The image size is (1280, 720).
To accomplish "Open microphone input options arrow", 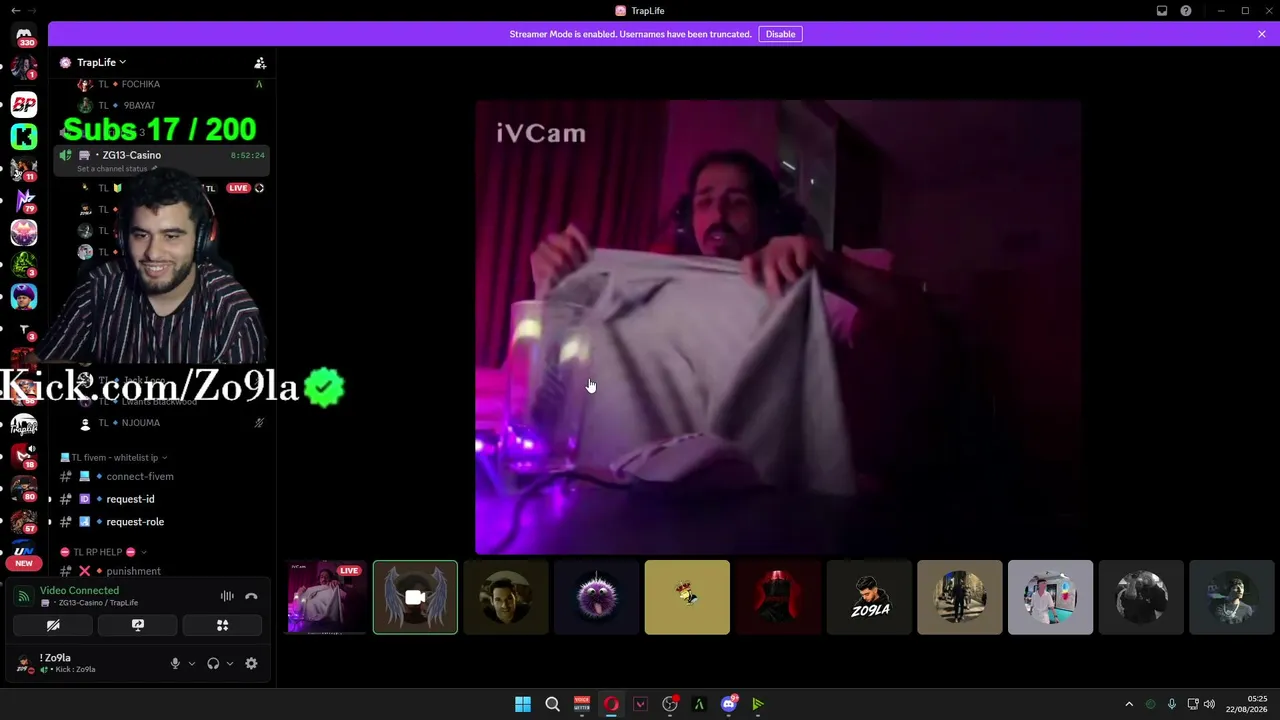I will click(x=192, y=663).
